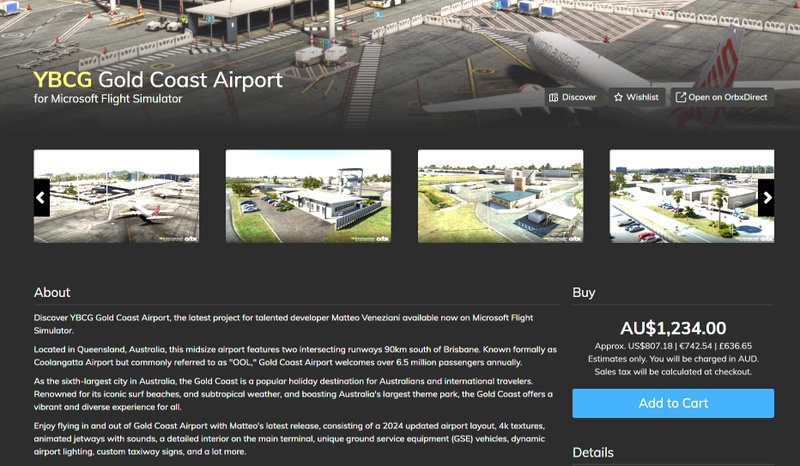View the terminal apron aircraft screenshot thumbnail
The width and height of the screenshot is (800, 466).
116,196
